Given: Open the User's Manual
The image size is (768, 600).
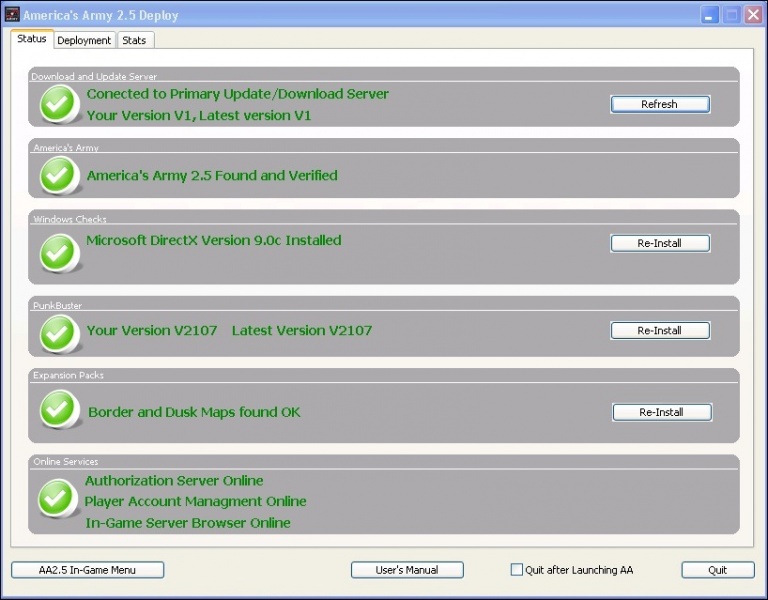Looking at the screenshot, I should pyautogui.click(x=407, y=570).
